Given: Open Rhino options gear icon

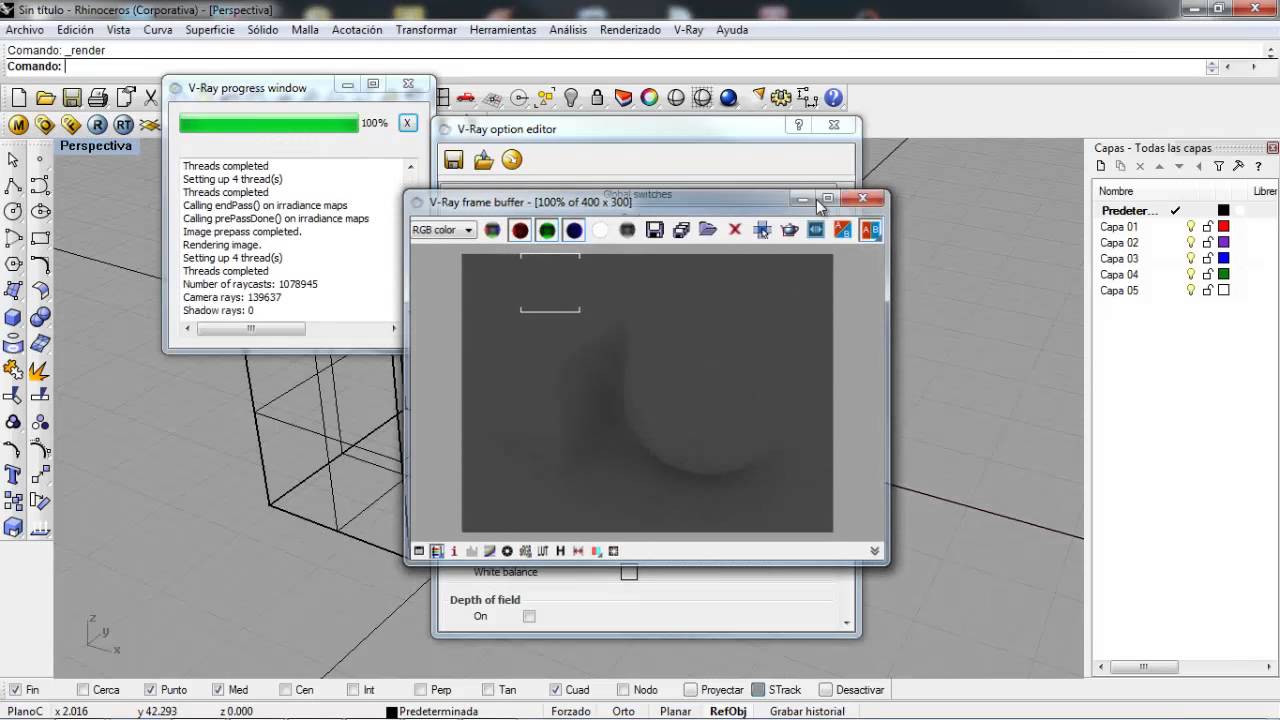Looking at the screenshot, I should click(x=781, y=98).
